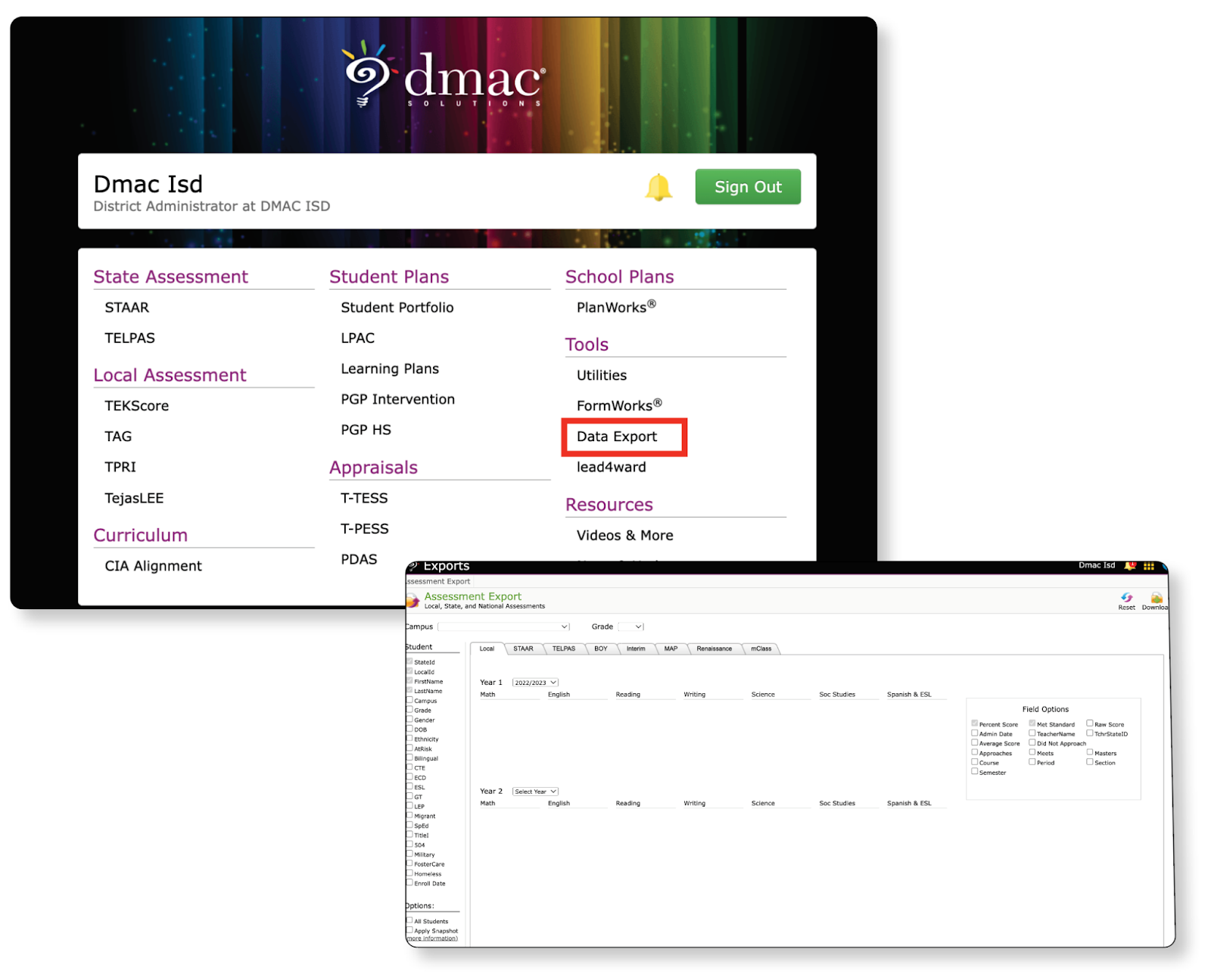Check the Bilingual student field checkbox

[x=409, y=758]
